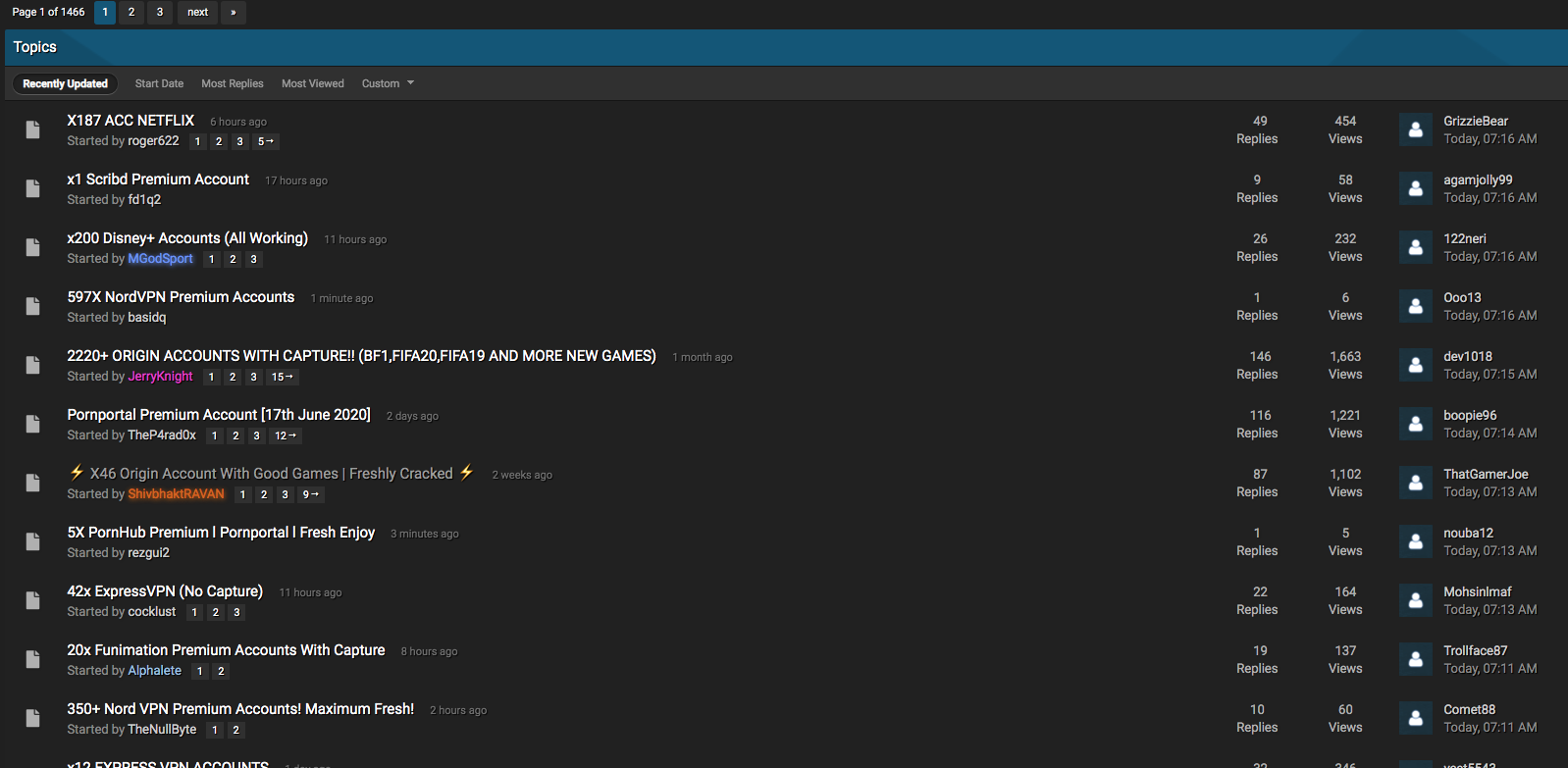Open GrizzieBear's avatar icon
This screenshot has width=1568, height=768.
1415,129
